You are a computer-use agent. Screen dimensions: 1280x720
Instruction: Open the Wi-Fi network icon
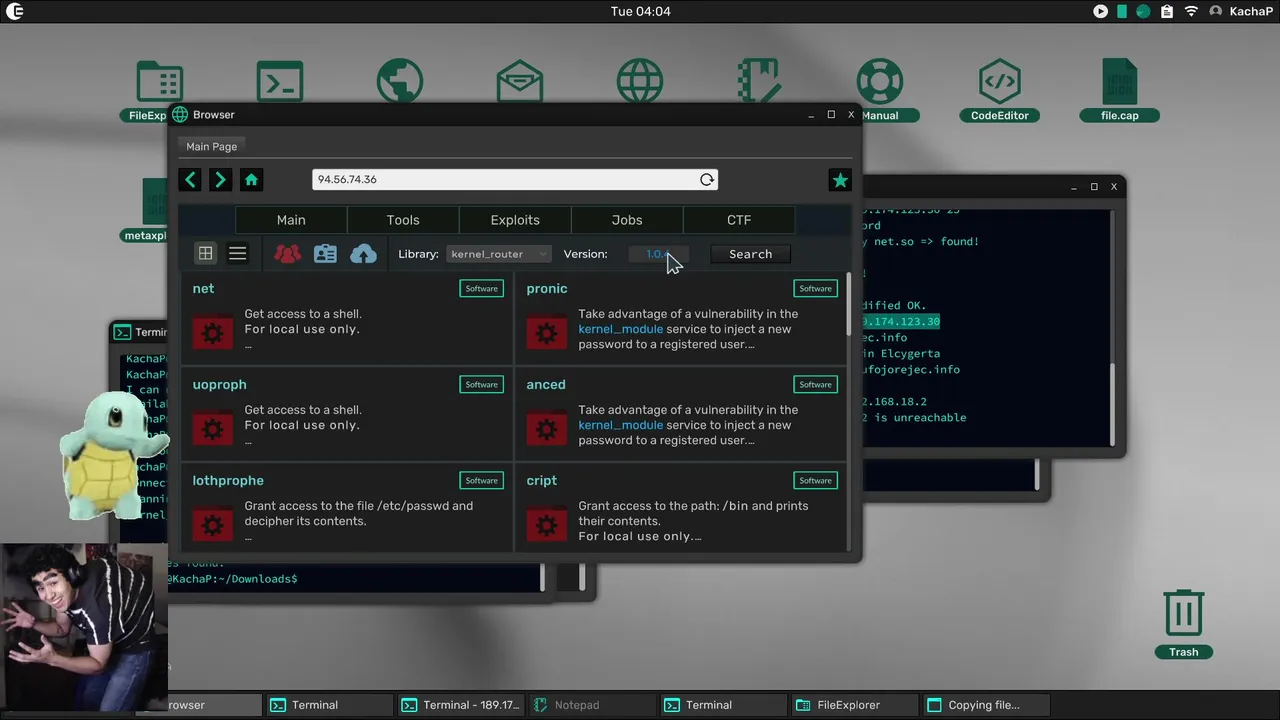(x=1191, y=11)
